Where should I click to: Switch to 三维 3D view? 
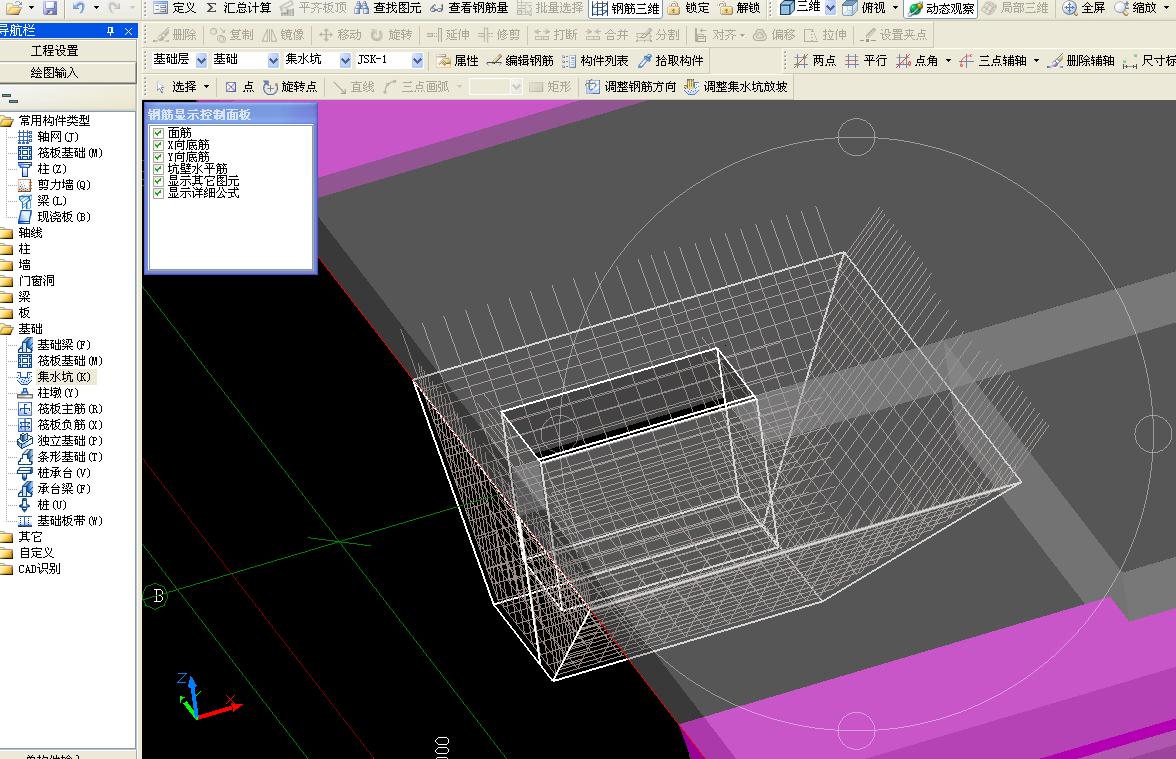pyautogui.click(x=800, y=8)
